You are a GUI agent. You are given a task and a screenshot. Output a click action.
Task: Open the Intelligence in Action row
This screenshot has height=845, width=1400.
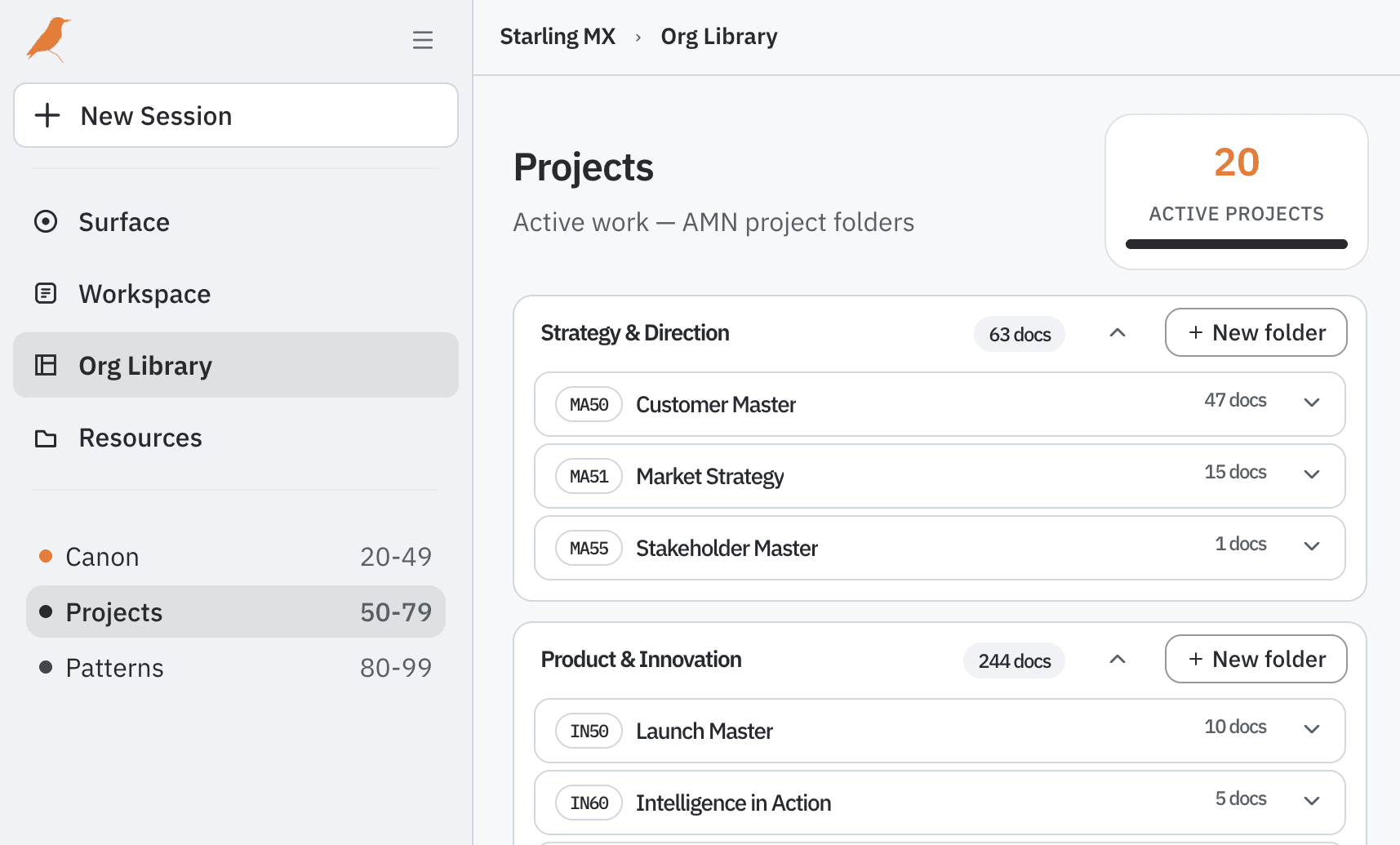pos(940,803)
